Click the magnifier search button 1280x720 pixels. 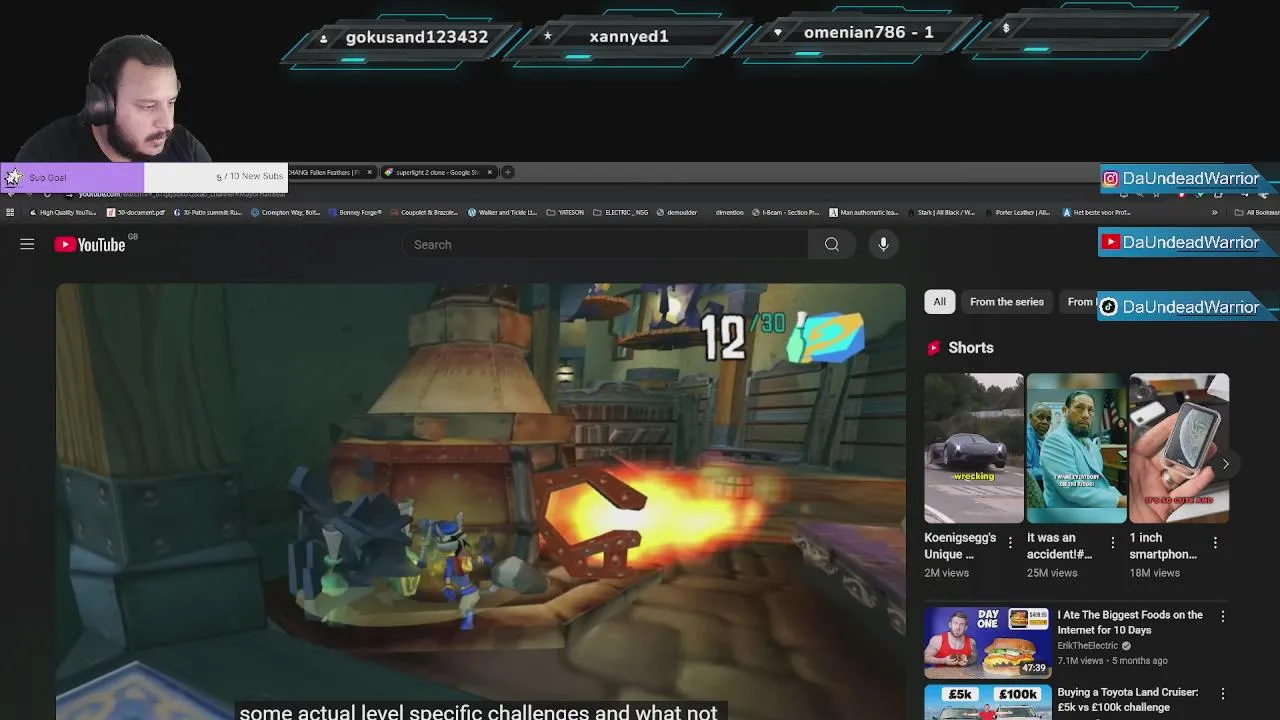tap(832, 244)
